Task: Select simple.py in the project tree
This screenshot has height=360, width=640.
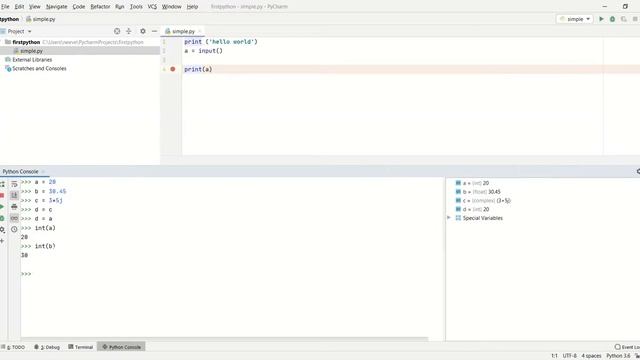Action: [31, 51]
